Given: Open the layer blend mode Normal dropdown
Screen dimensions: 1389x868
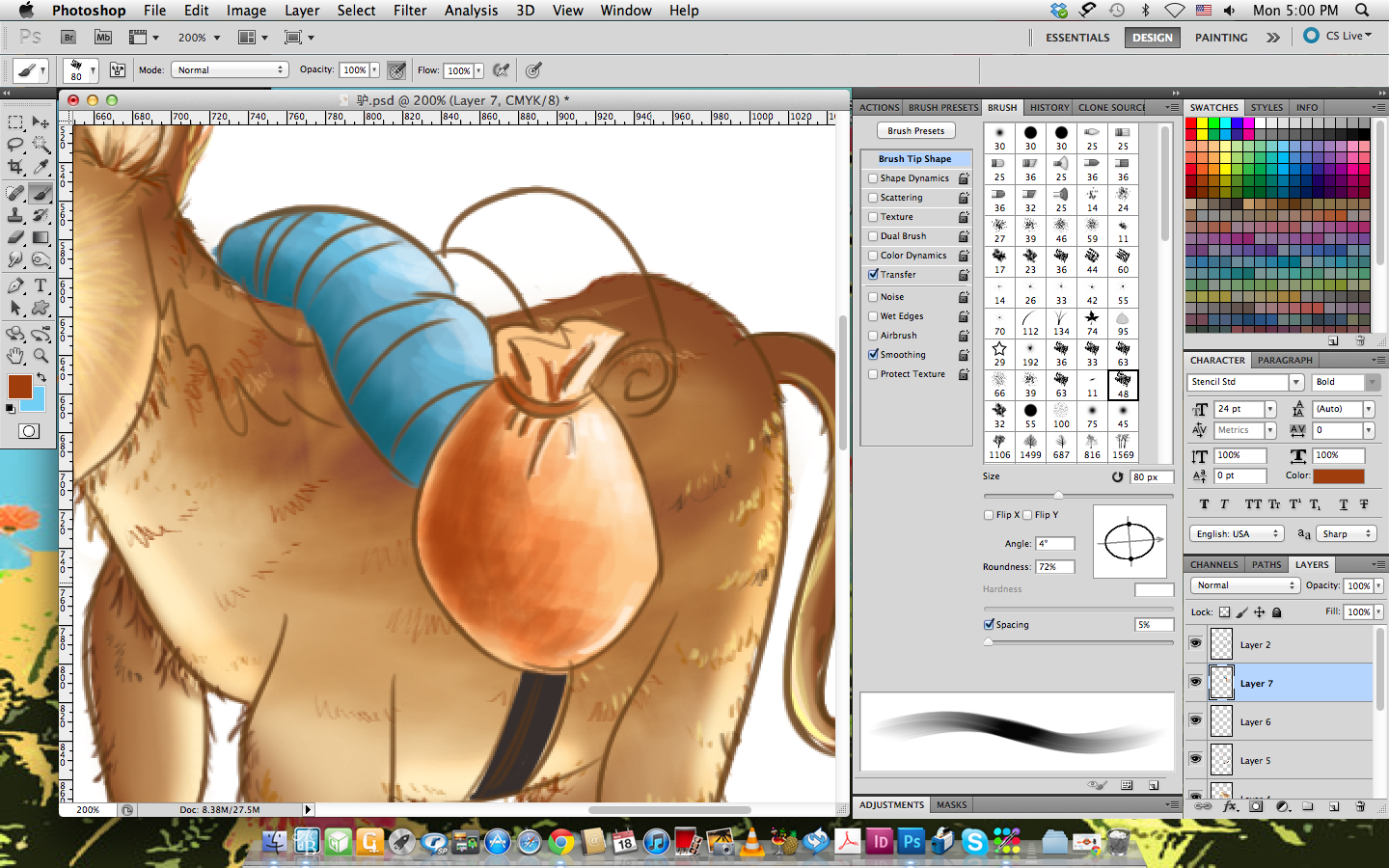Looking at the screenshot, I should point(1245,585).
